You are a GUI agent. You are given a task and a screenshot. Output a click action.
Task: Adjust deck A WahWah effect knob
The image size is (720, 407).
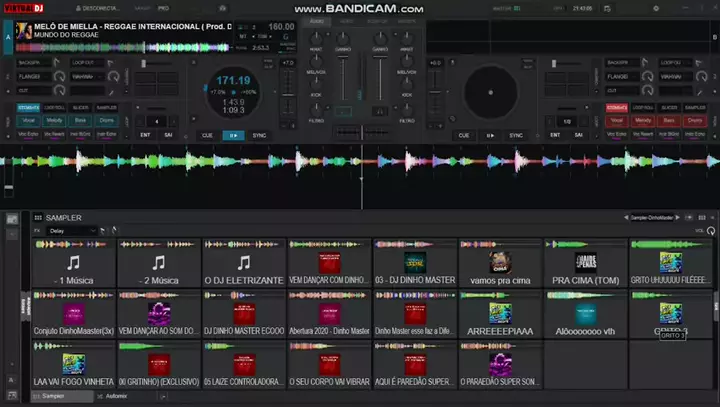(113, 76)
